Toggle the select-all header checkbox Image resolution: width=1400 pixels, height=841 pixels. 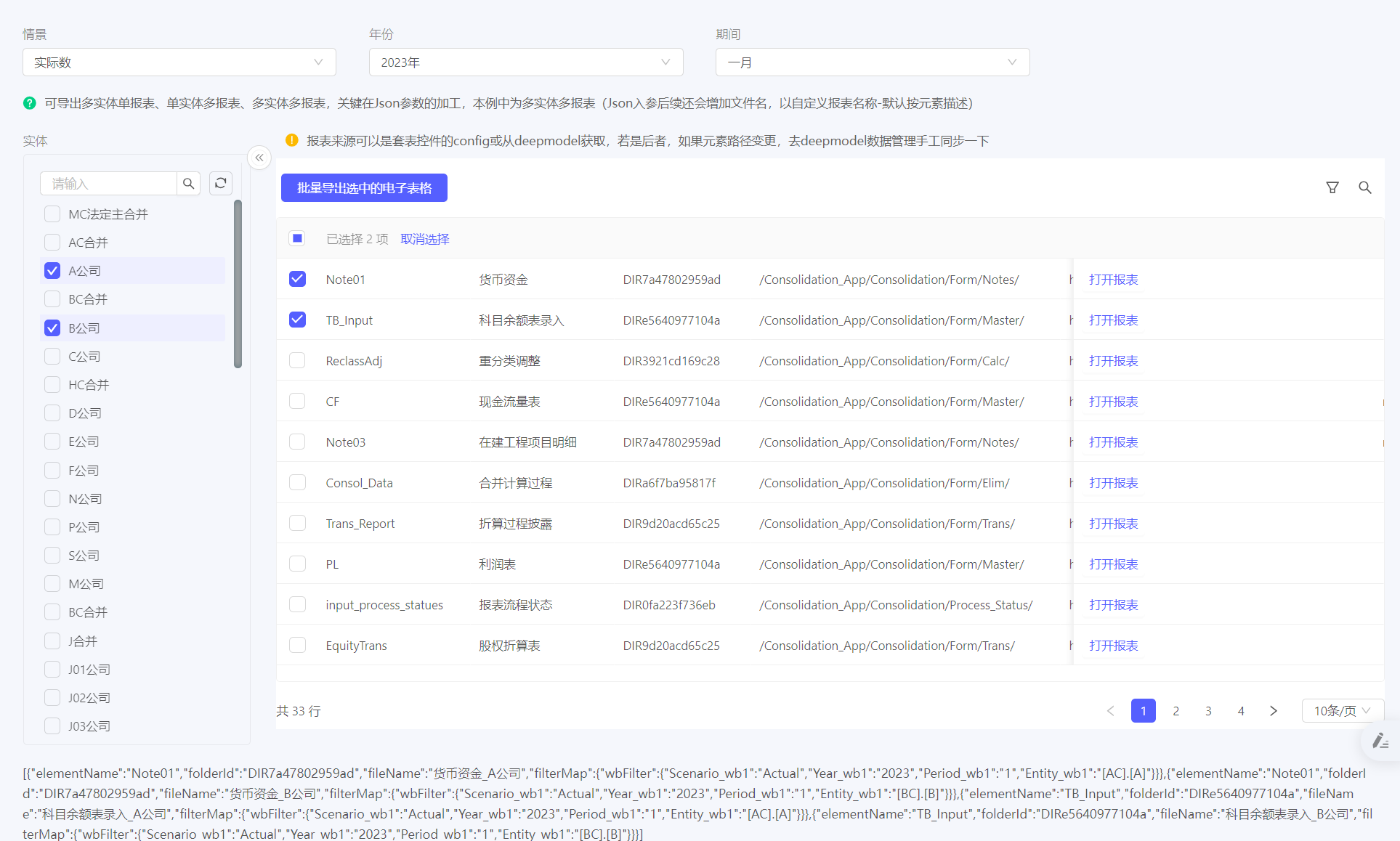coord(297,239)
